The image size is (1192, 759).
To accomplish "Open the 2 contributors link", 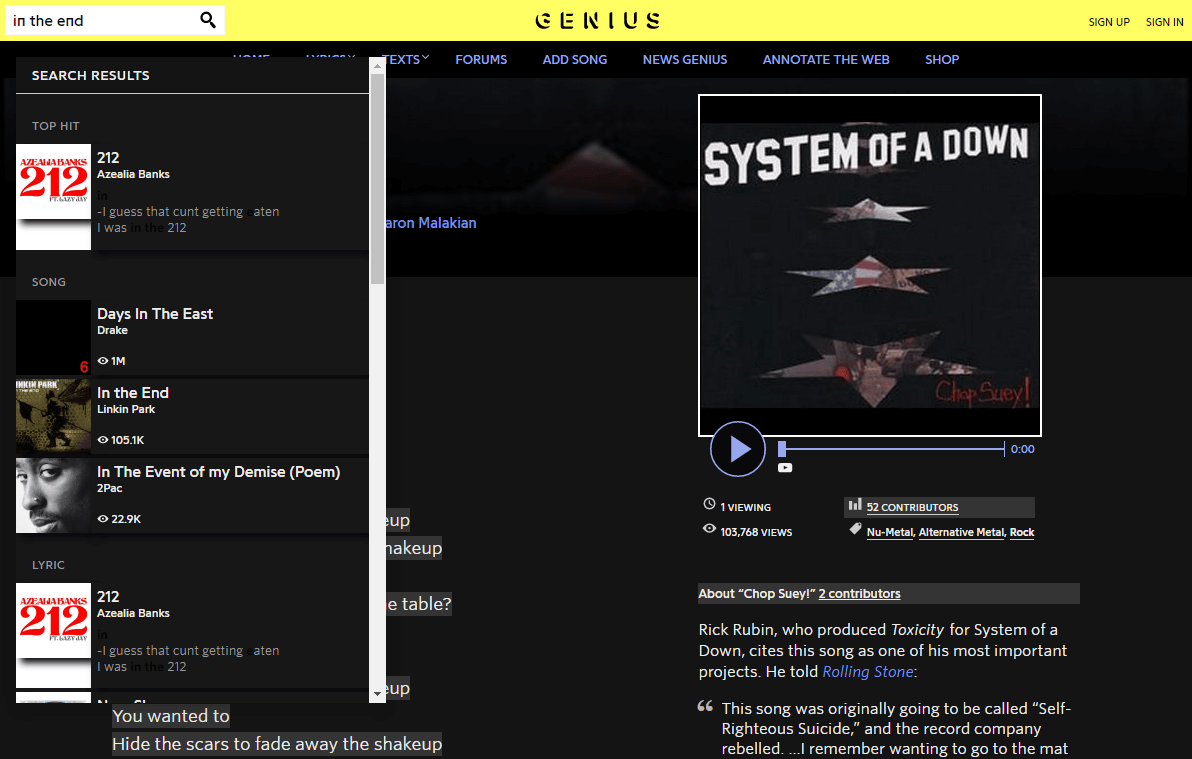I will tap(859, 593).
